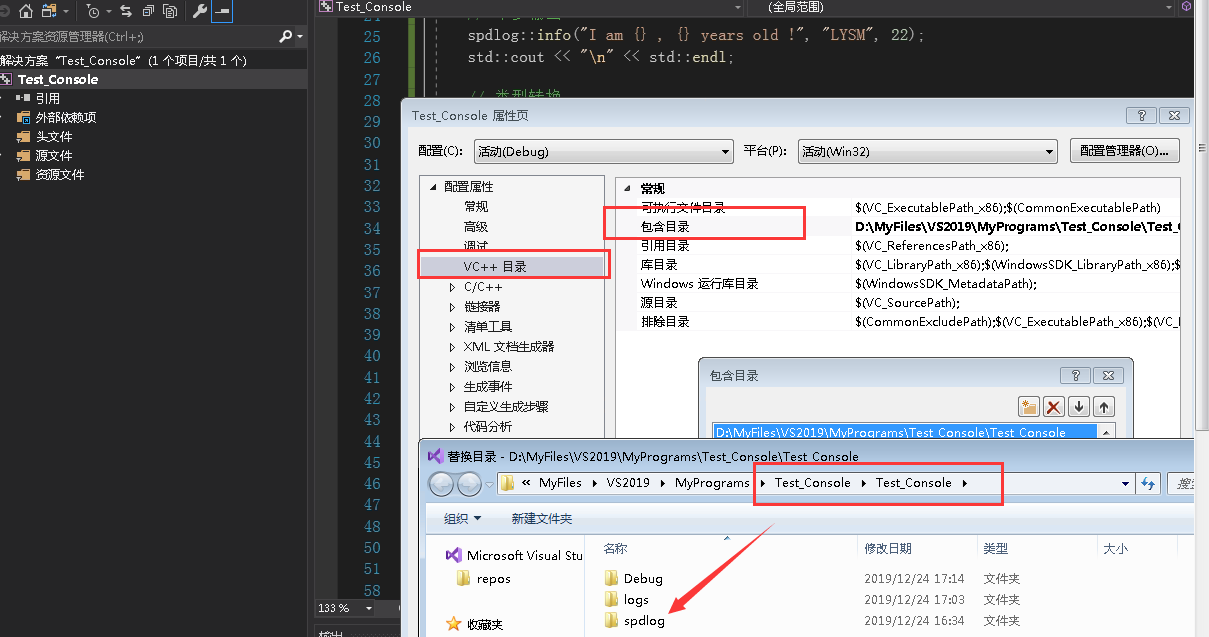Click the back navigation arrow in the Explorer window

tap(440, 483)
